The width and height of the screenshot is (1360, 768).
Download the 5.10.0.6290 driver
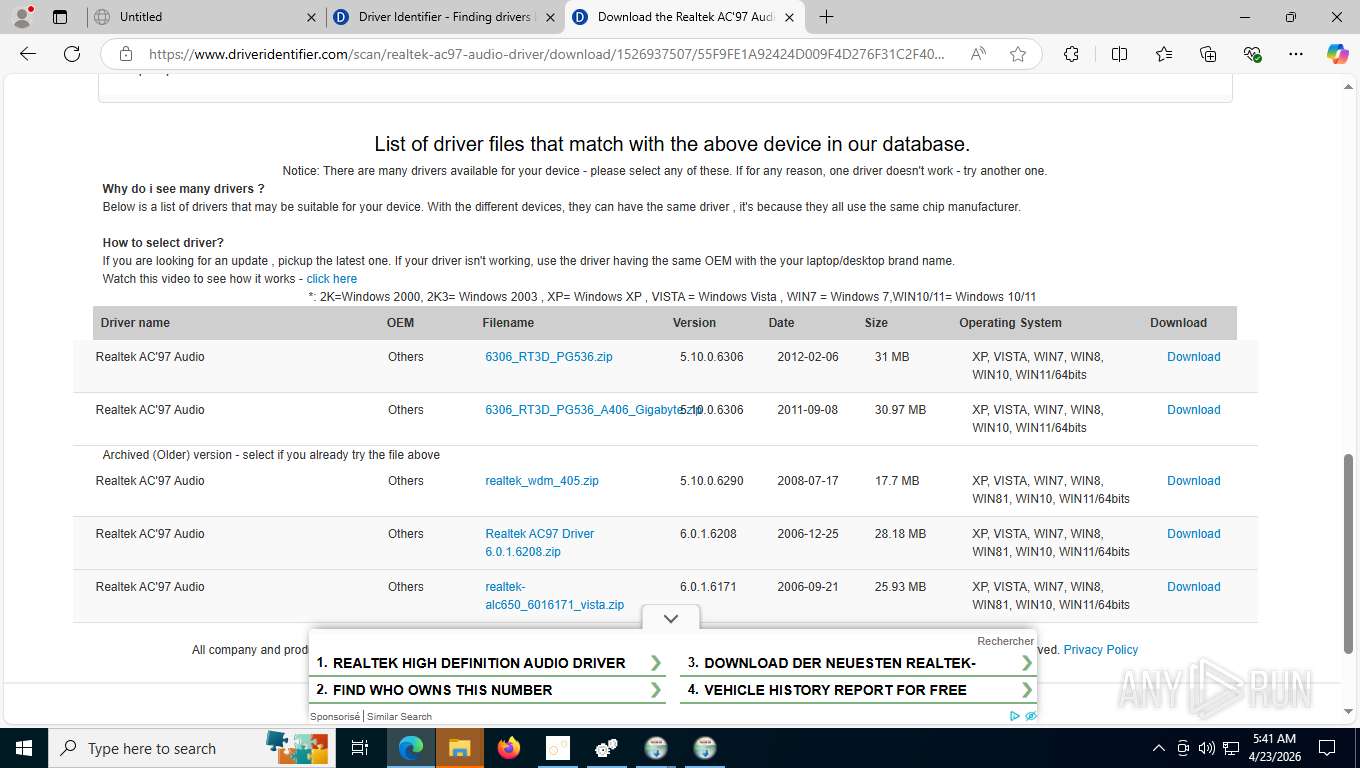(x=1194, y=481)
